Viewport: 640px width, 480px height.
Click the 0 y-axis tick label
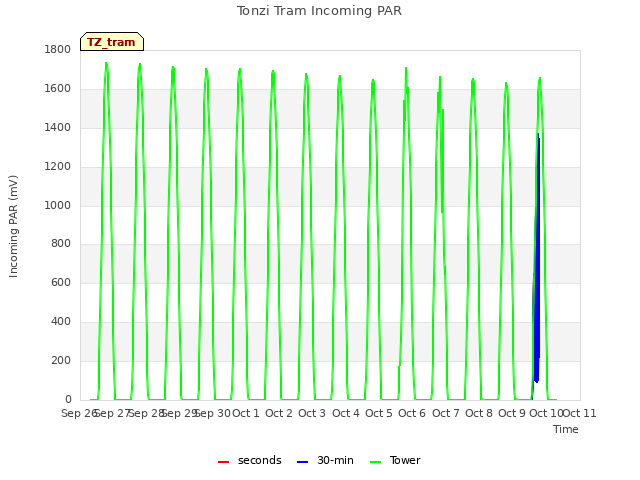pyautogui.click(x=68, y=399)
